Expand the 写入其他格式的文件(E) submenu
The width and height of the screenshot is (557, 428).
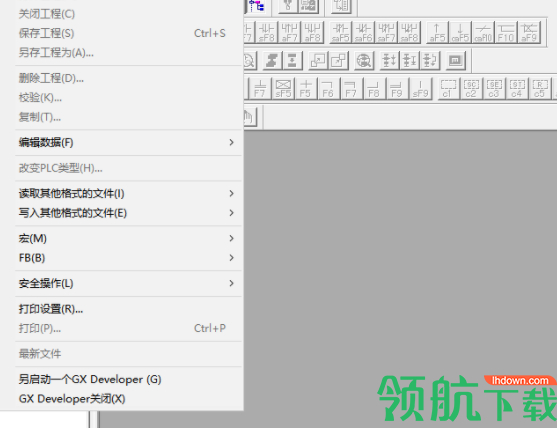128,213
